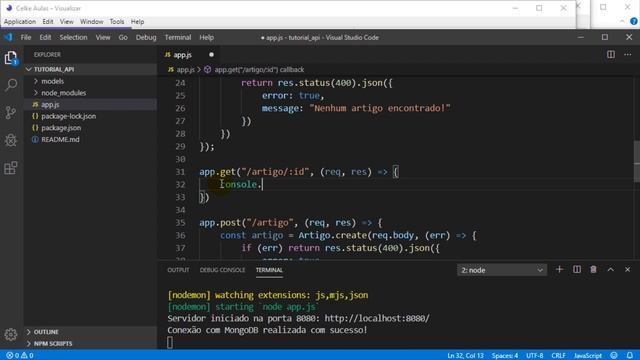Split the terminal panel

pyautogui.click(x=577, y=269)
